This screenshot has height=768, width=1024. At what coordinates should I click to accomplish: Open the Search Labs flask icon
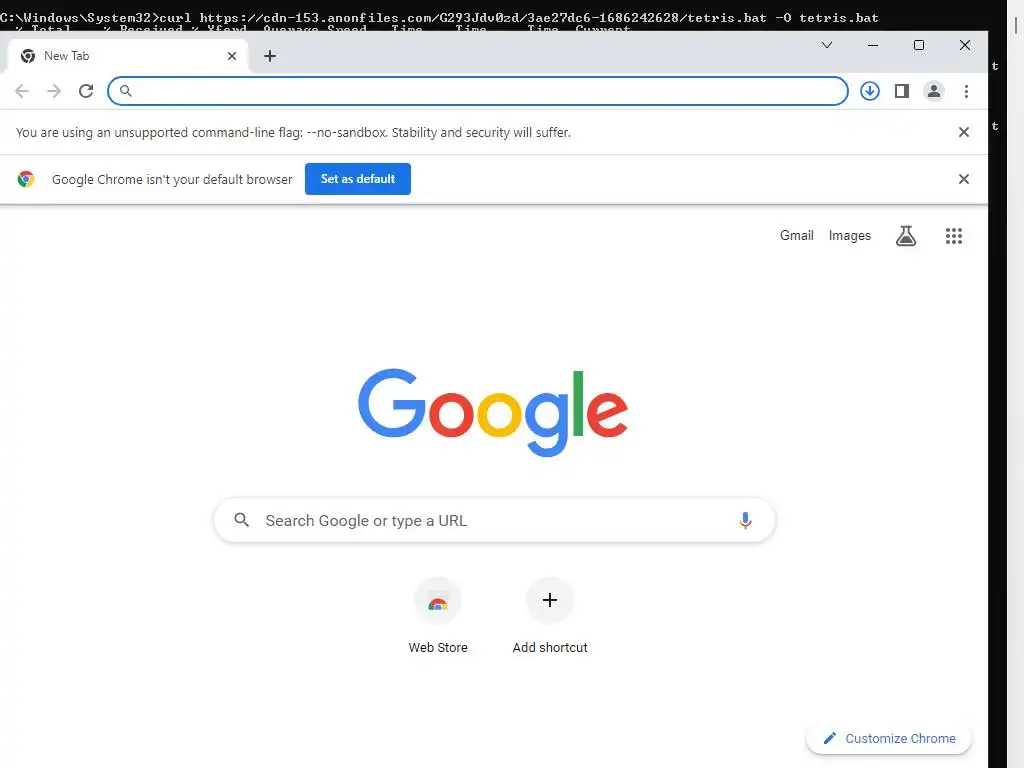(x=906, y=236)
